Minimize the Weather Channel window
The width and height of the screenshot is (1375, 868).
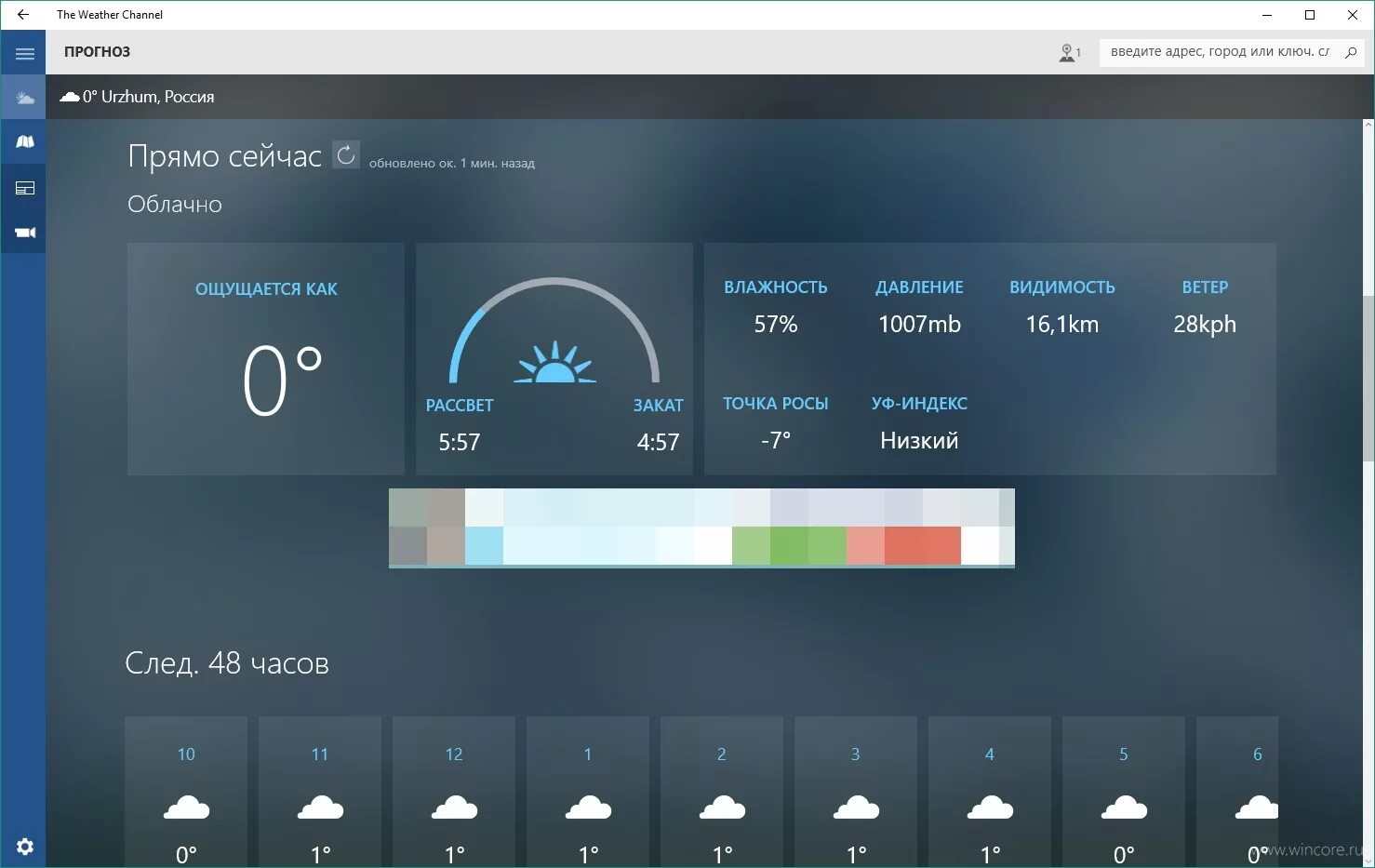click(x=1267, y=15)
